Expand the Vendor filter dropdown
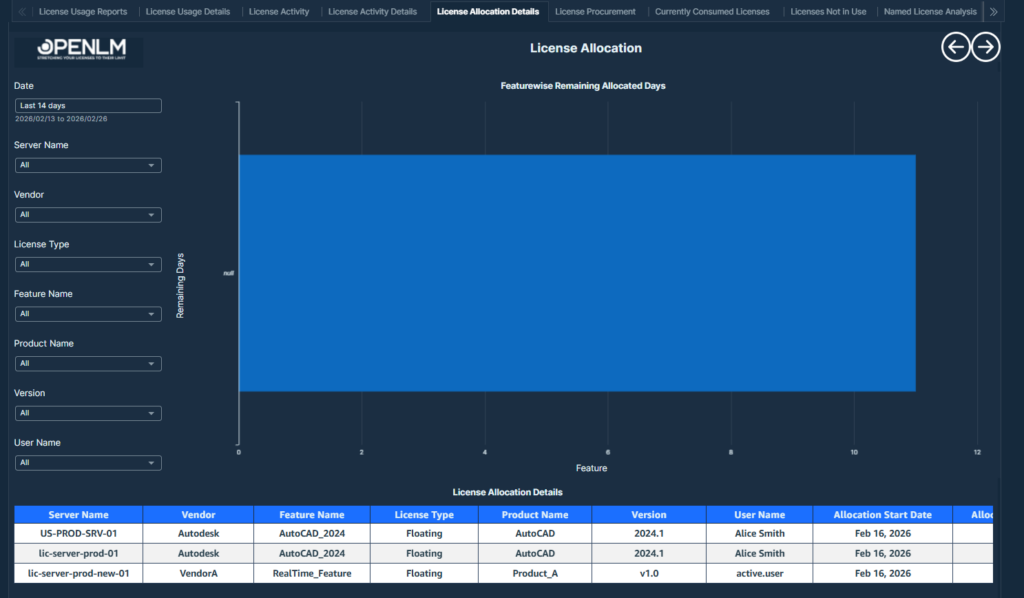 [x=88, y=215]
